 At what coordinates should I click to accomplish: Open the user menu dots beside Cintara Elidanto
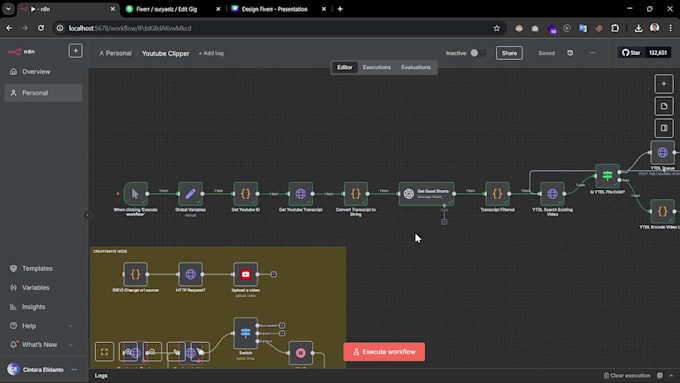tap(75, 370)
